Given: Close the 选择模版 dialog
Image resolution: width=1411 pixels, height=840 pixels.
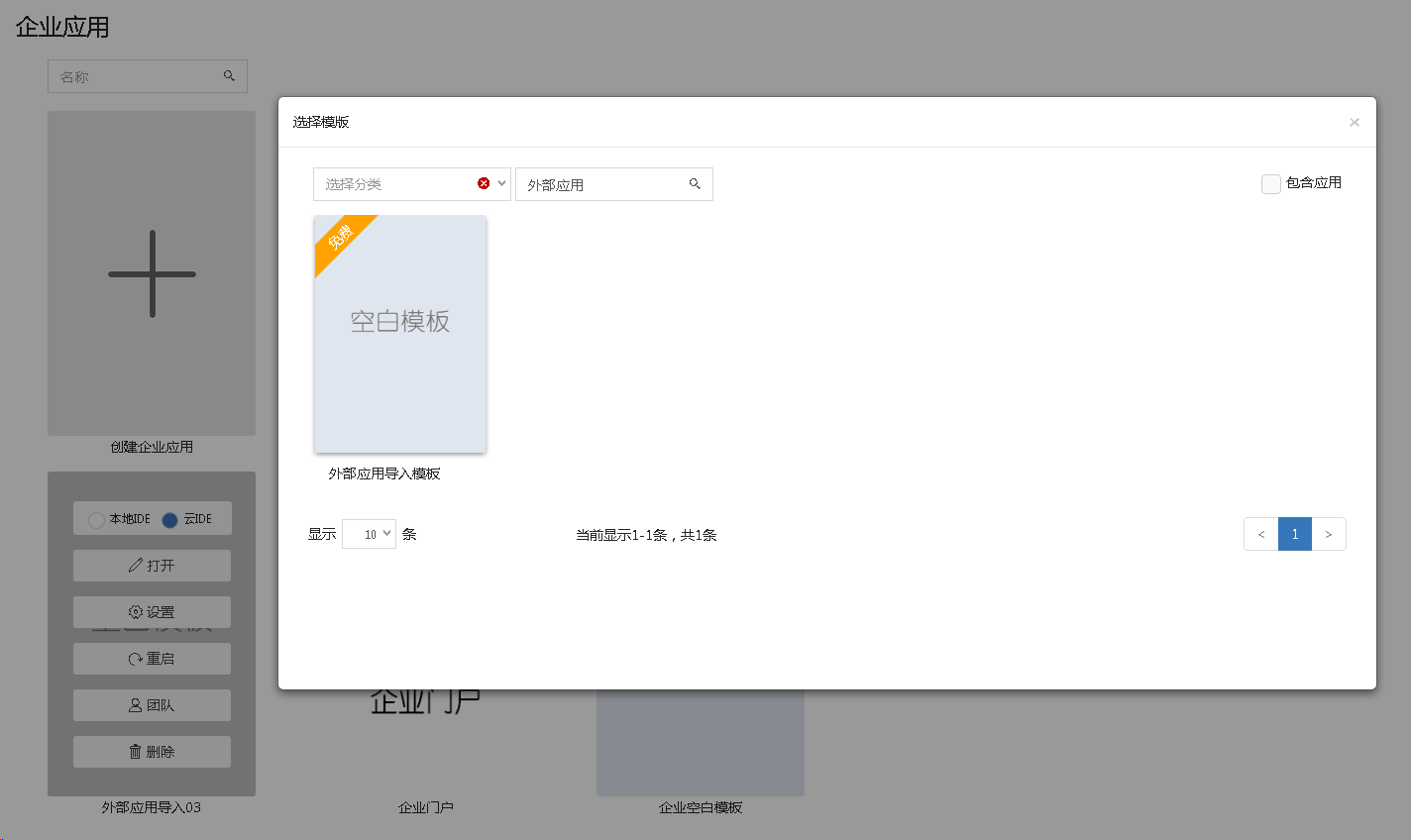Looking at the screenshot, I should point(1354,123).
